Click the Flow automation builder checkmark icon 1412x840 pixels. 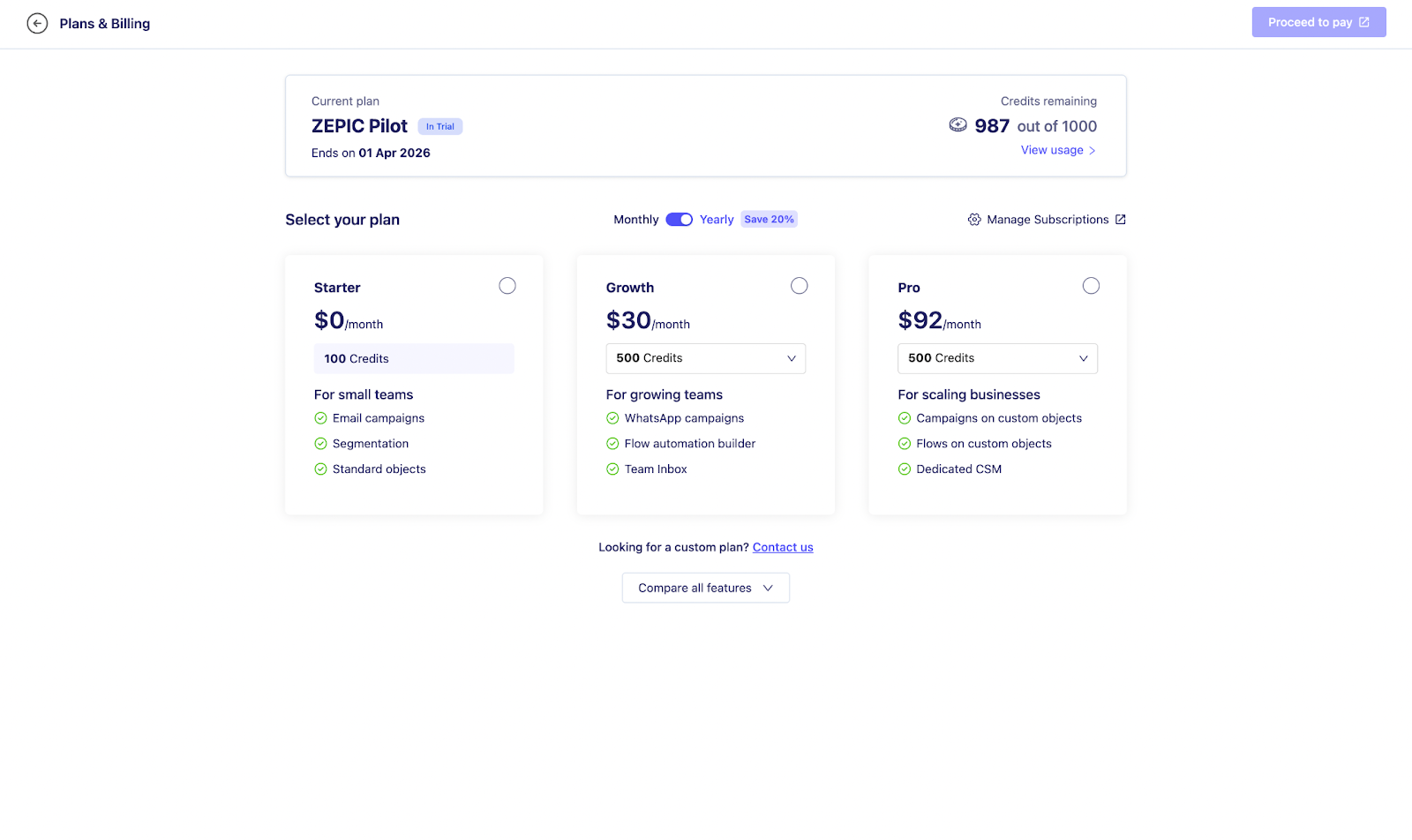(612, 444)
